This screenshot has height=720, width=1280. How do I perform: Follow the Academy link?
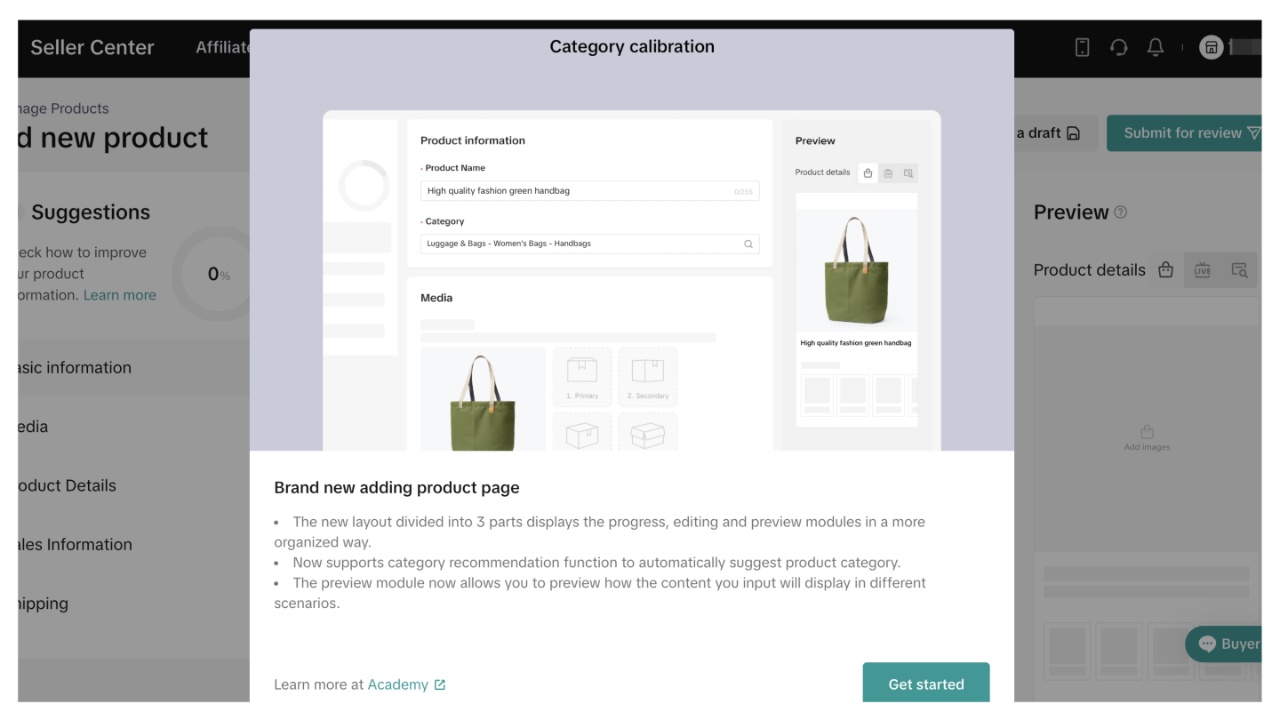pos(398,685)
